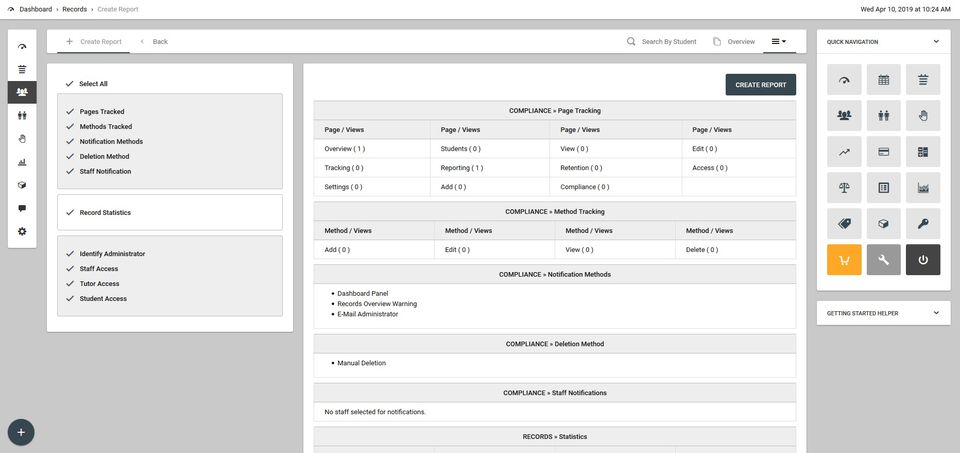Click the Overview ( 1 ) cell
This screenshot has height=453, width=960.
372,149
